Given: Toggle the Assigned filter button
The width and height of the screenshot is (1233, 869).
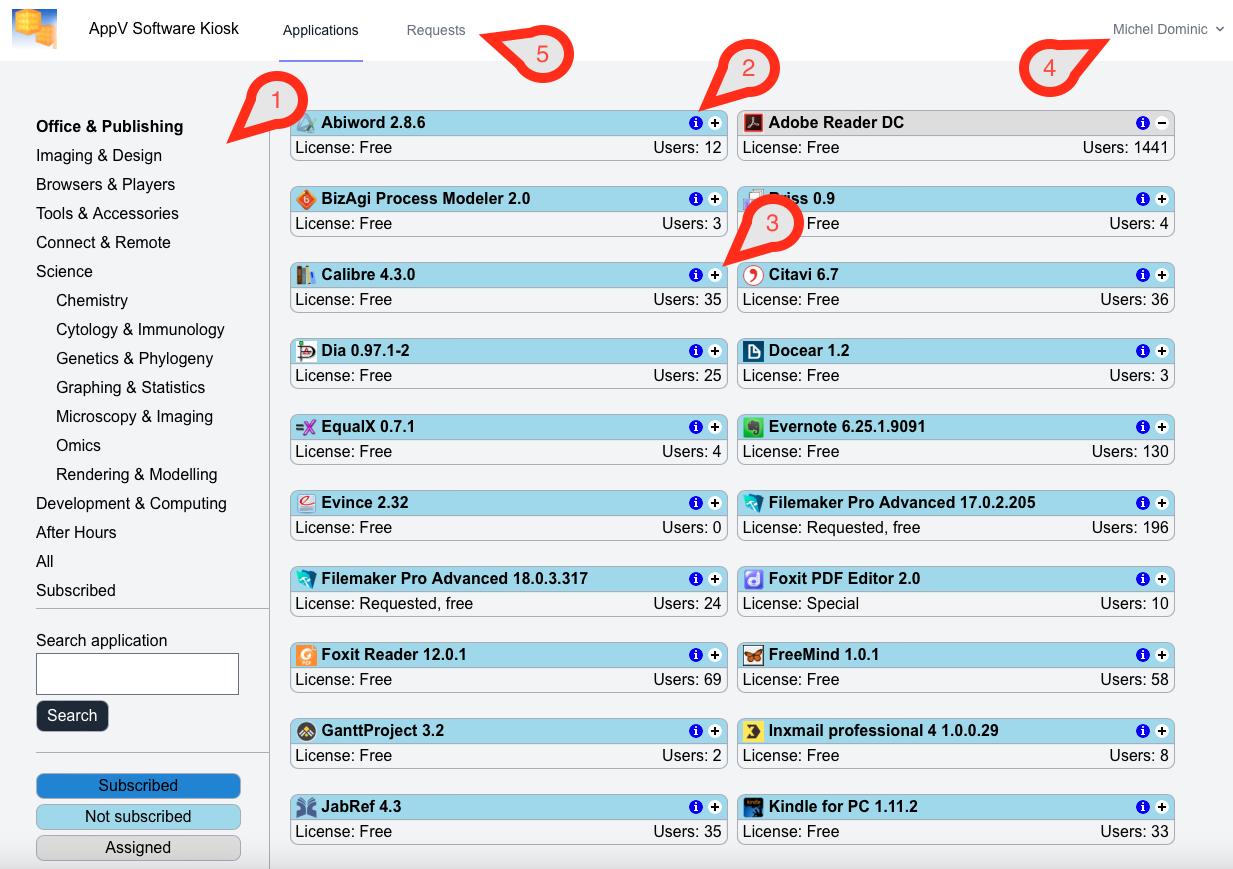Looking at the screenshot, I should click(138, 847).
